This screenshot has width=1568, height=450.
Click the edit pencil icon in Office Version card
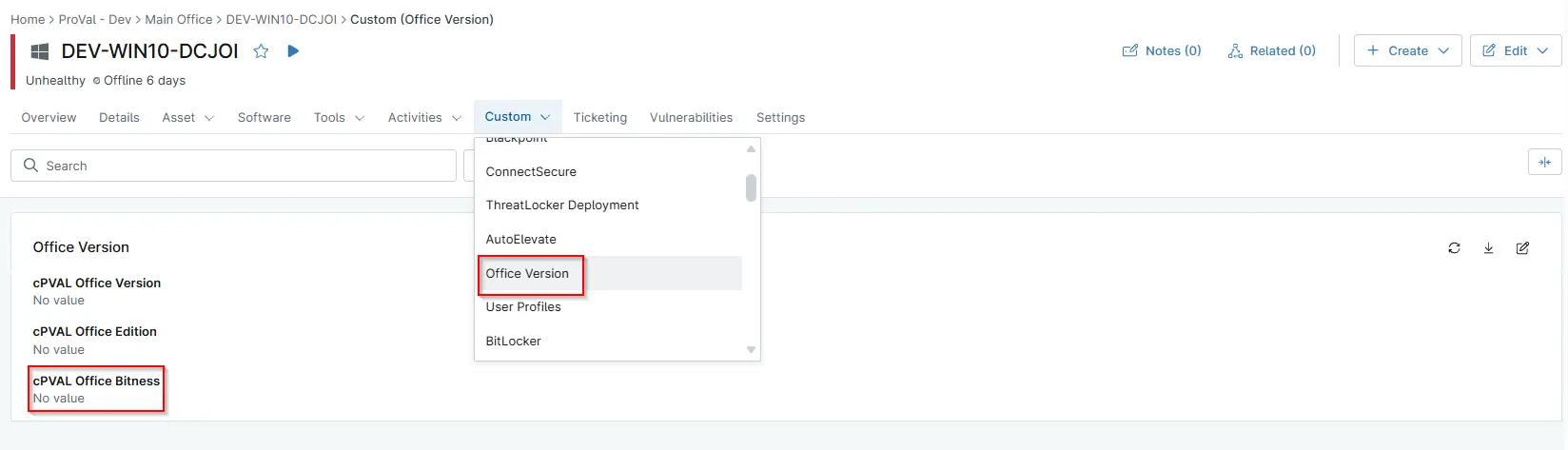point(1522,248)
